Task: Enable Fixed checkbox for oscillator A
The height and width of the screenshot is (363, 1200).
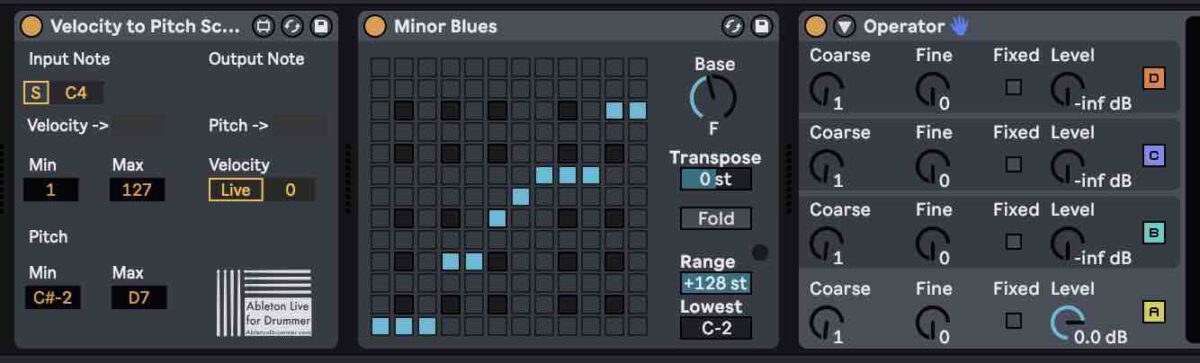Action: tap(1014, 321)
